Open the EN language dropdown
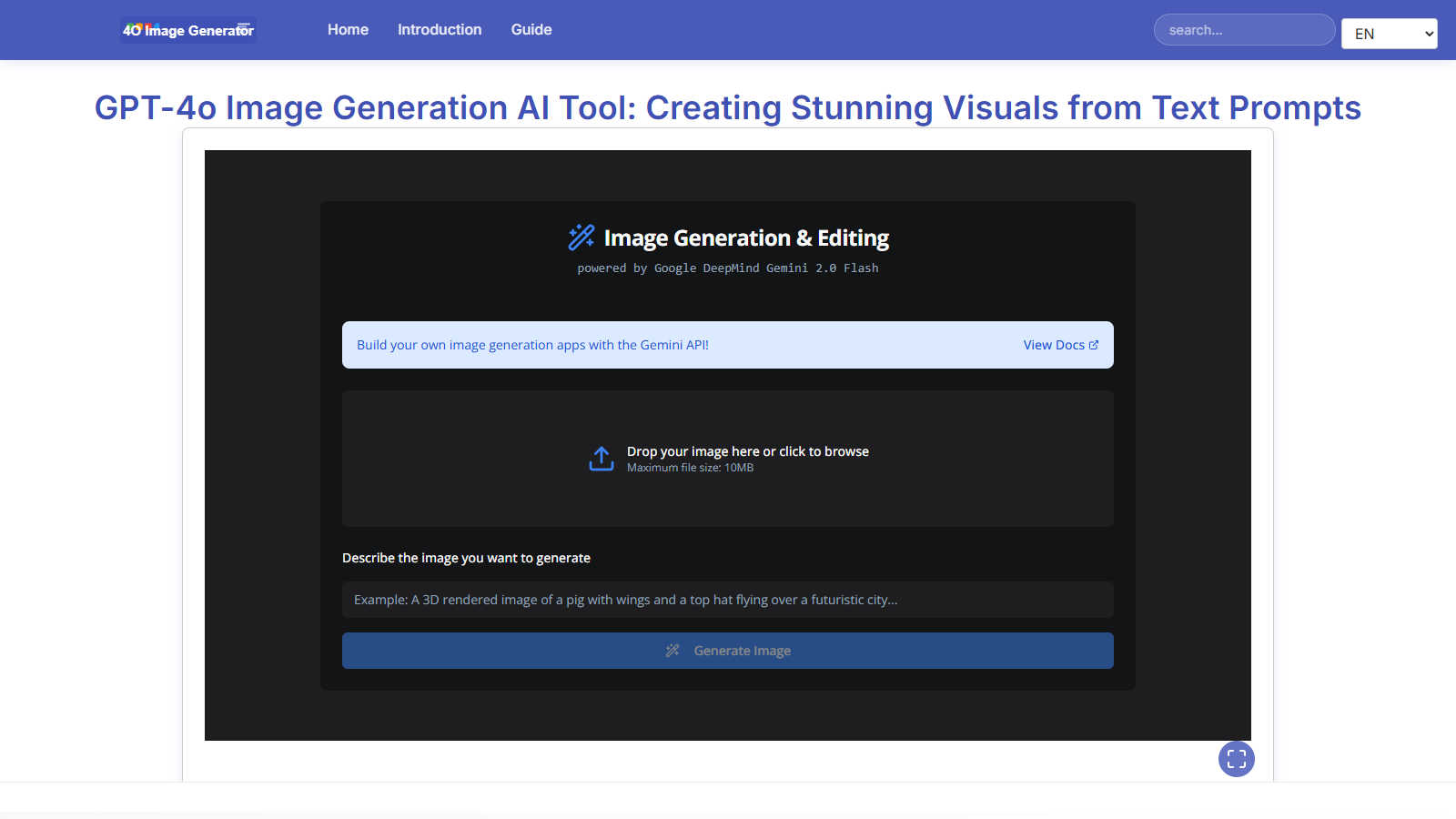1456x819 pixels. [x=1389, y=34]
